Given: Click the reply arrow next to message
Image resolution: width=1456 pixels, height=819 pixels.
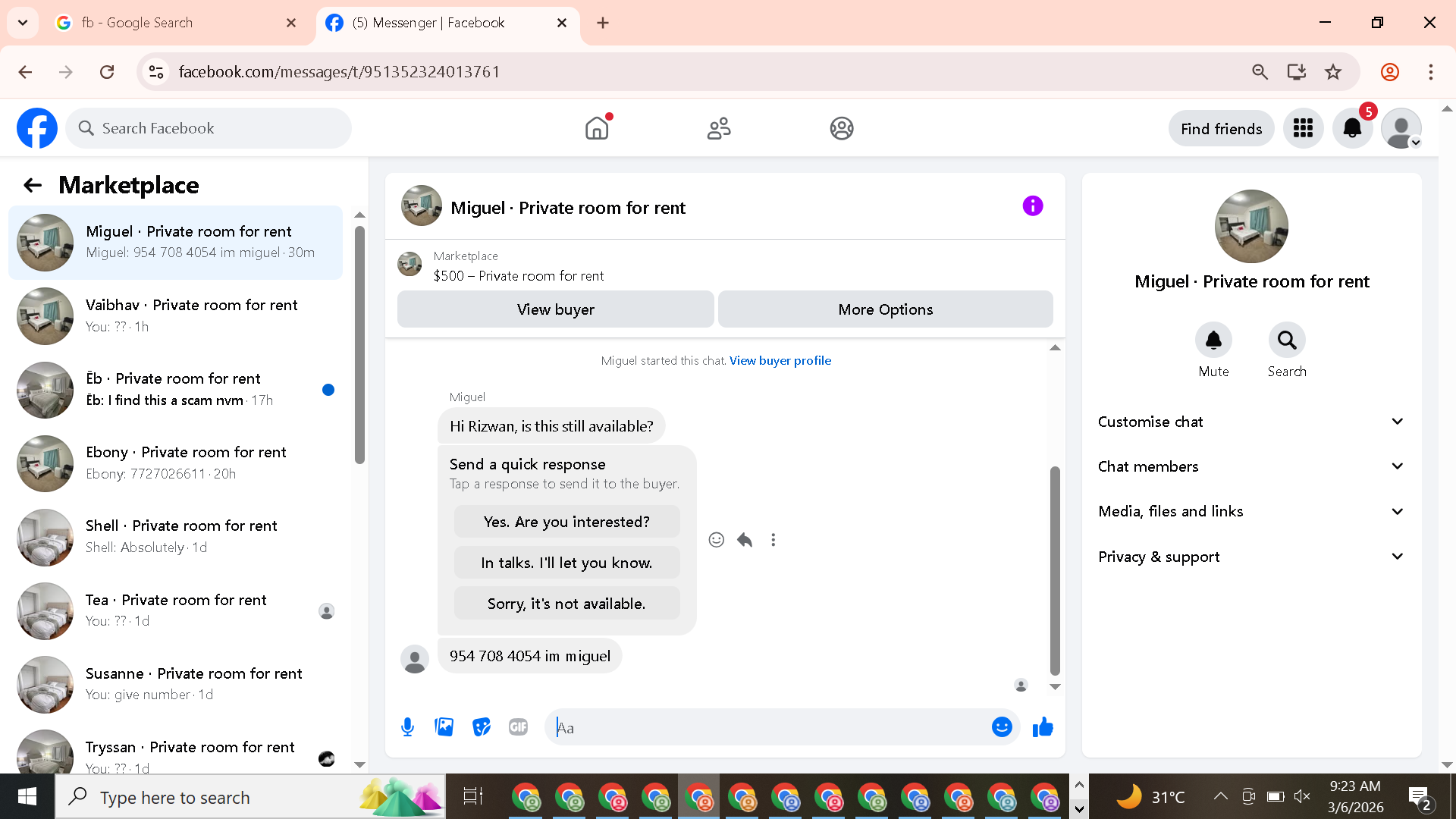Looking at the screenshot, I should coord(745,540).
